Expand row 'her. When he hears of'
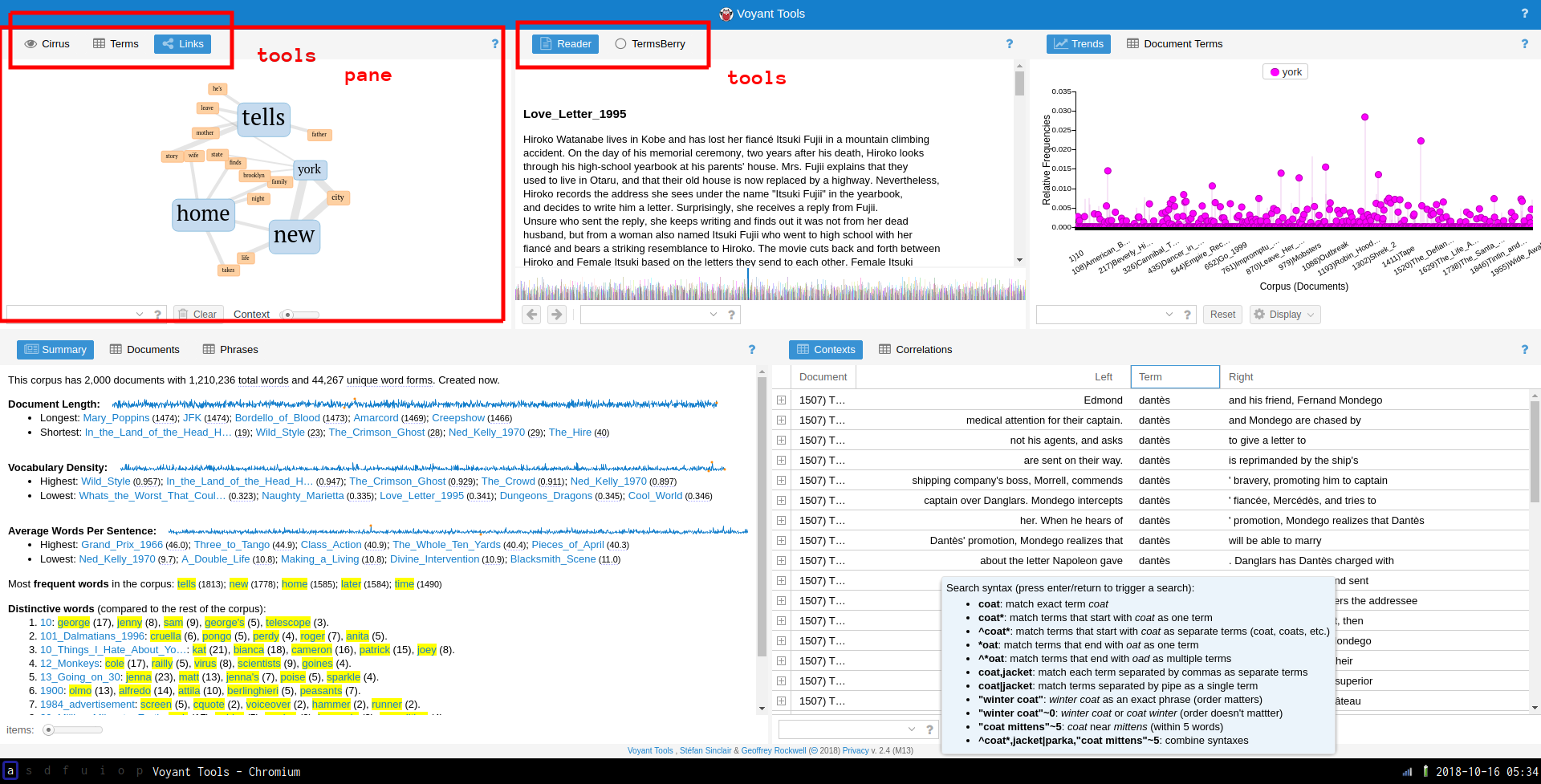 781,521
